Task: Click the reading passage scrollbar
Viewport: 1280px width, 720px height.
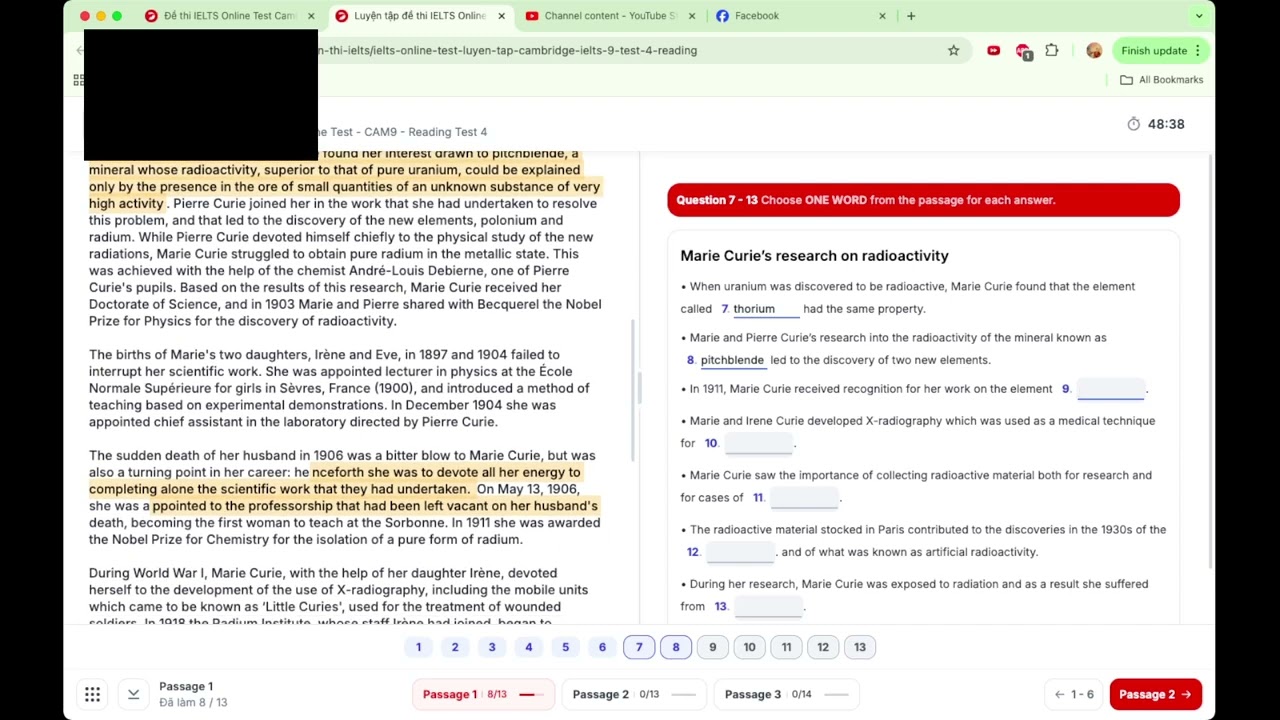Action: 633,390
